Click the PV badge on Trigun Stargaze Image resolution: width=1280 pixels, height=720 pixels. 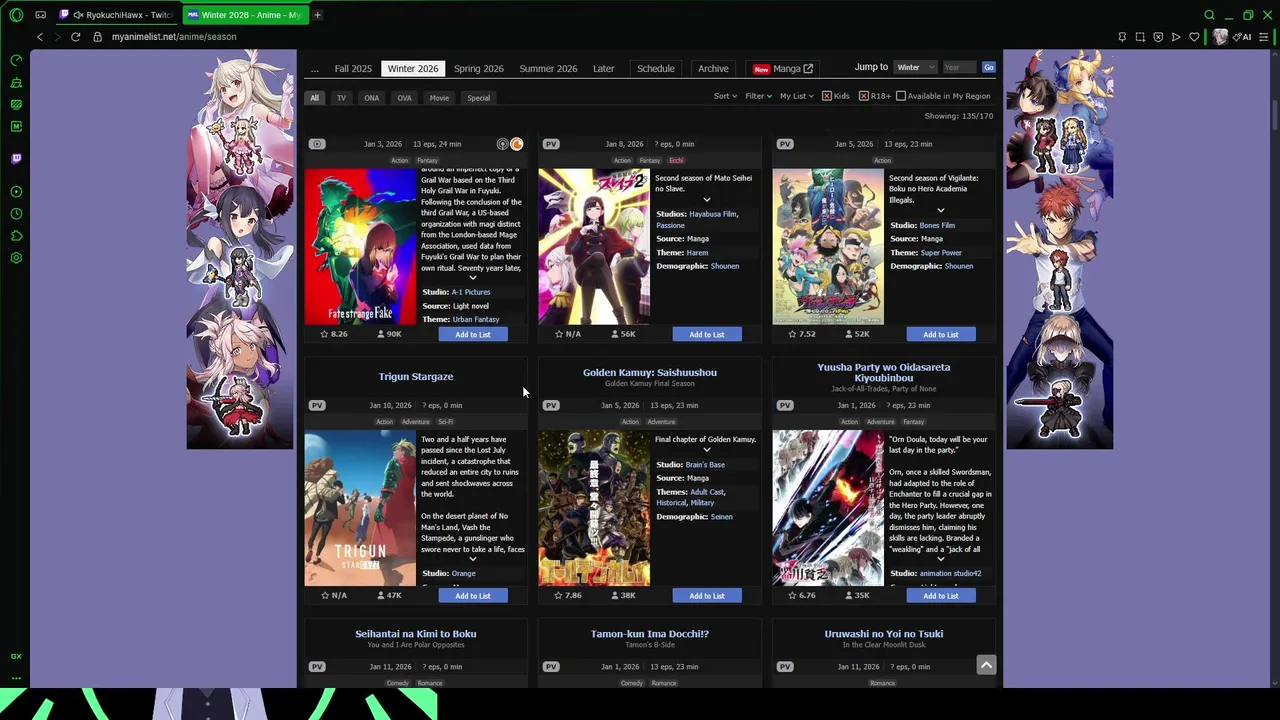(x=317, y=405)
